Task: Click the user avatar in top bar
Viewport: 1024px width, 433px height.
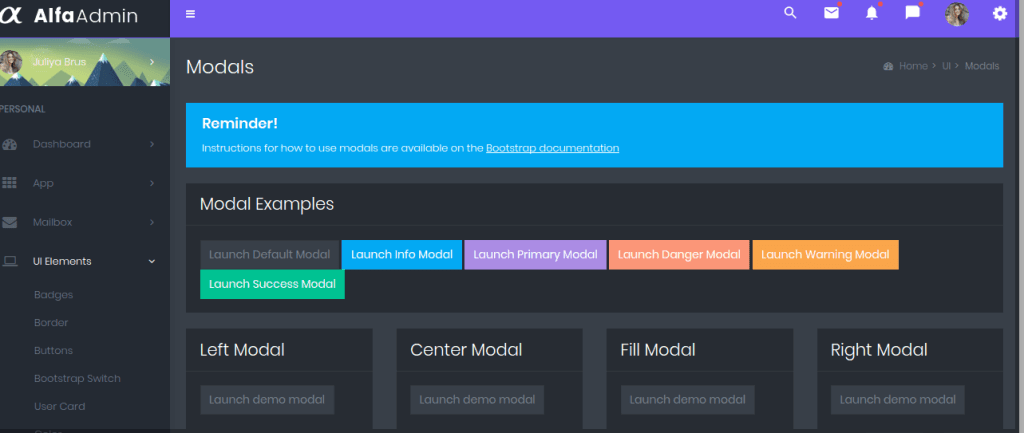Action: point(957,14)
